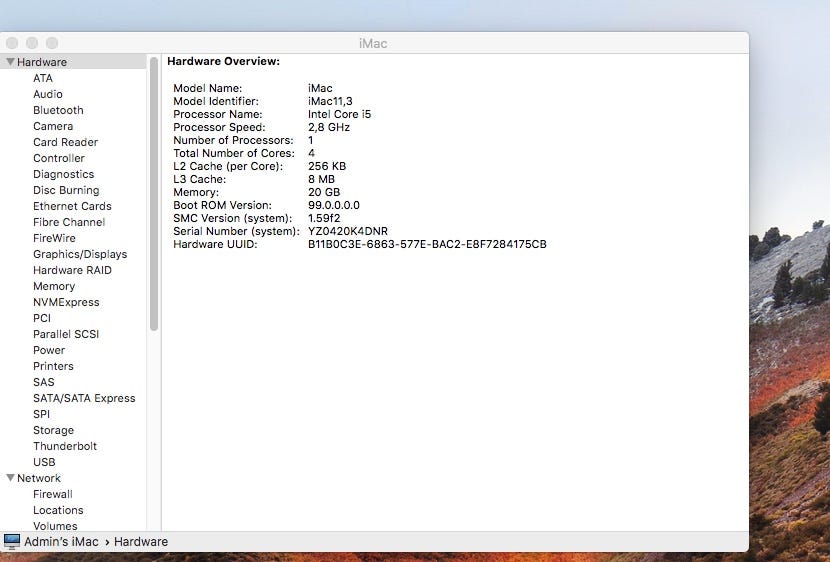Select Network category in sidebar

point(39,478)
